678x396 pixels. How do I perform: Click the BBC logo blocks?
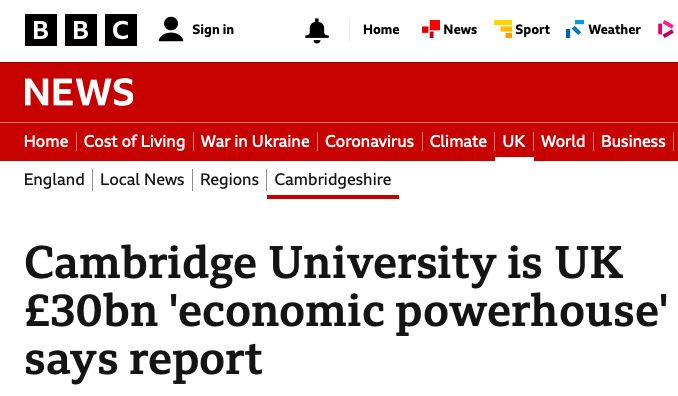click(81, 30)
